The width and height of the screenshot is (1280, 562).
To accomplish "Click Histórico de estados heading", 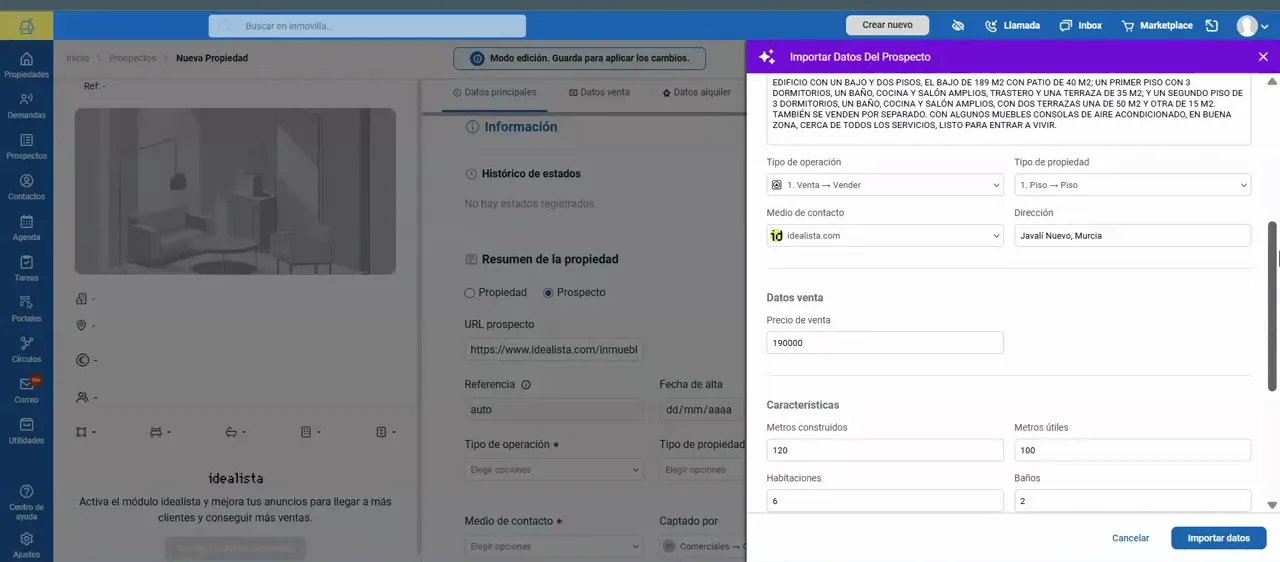I will pos(531,174).
